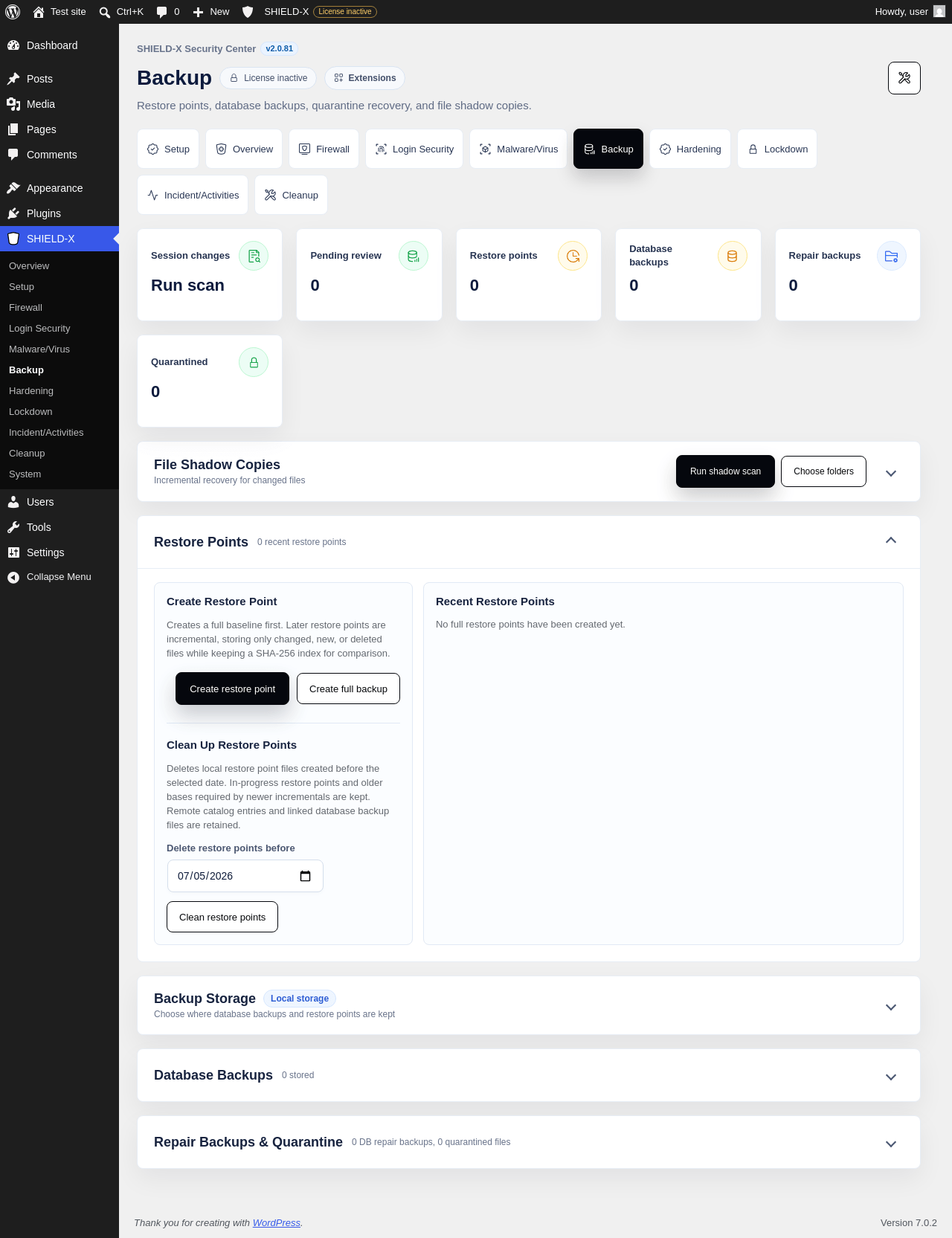952x1238 pixels.
Task: Click the Create restore point button
Action: click(x=232, y=689)
